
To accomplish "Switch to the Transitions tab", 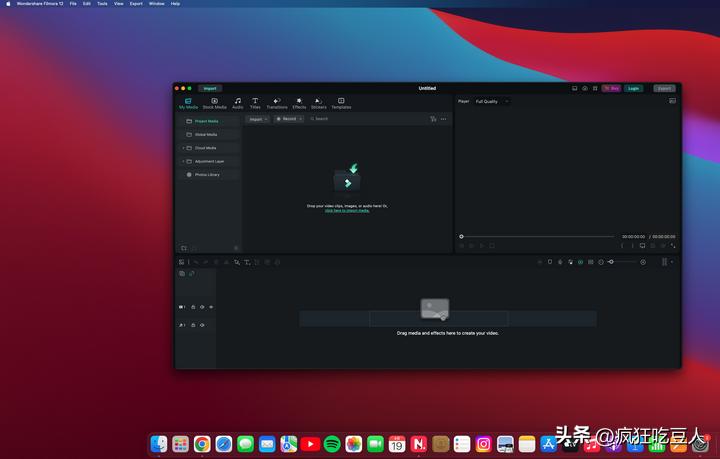I will (x=277, y=102).
